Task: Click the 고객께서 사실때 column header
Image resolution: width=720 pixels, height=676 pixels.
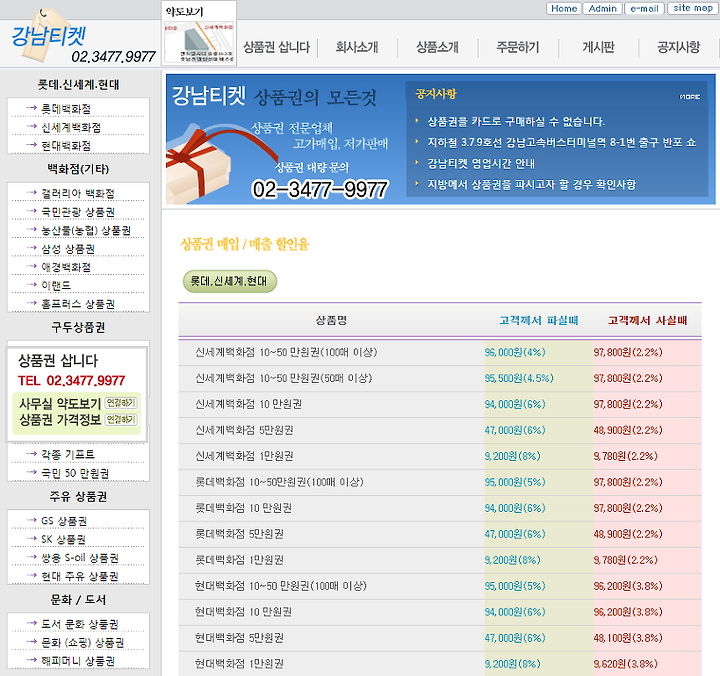Action: (x=647, y=321)
